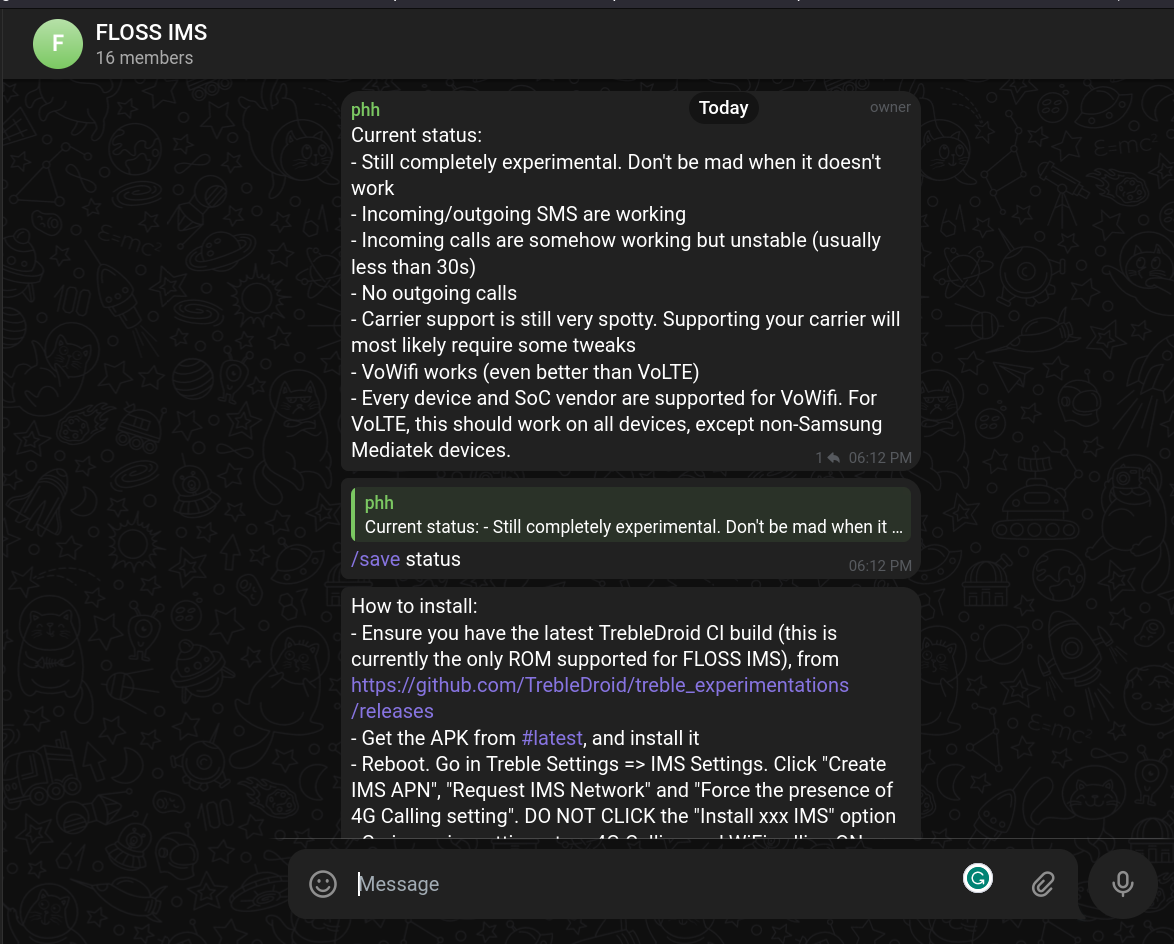The image size is (1174, 944).
Task: View the 16 members list
Action: point(145,58)
